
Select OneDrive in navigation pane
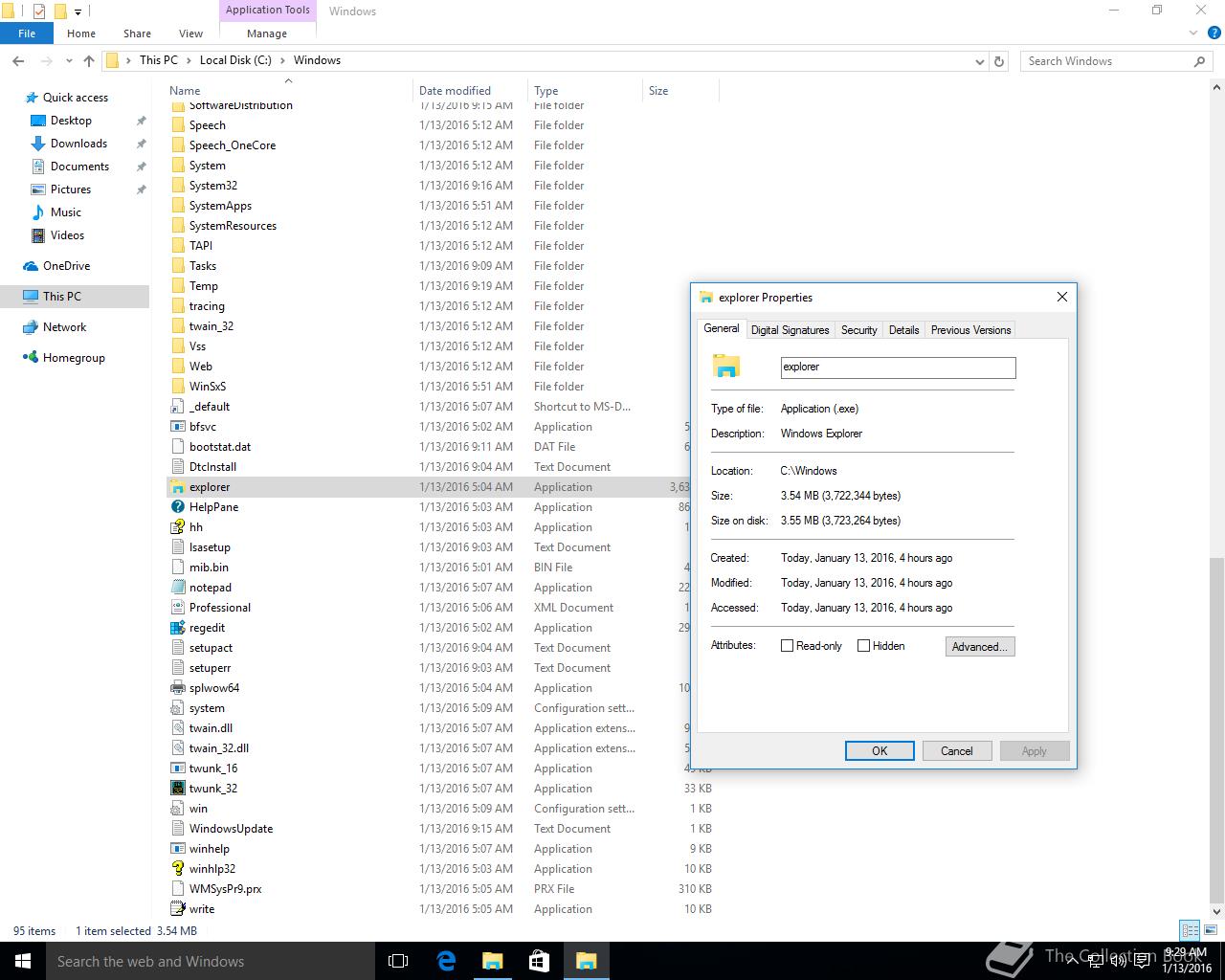pos(66,266)
